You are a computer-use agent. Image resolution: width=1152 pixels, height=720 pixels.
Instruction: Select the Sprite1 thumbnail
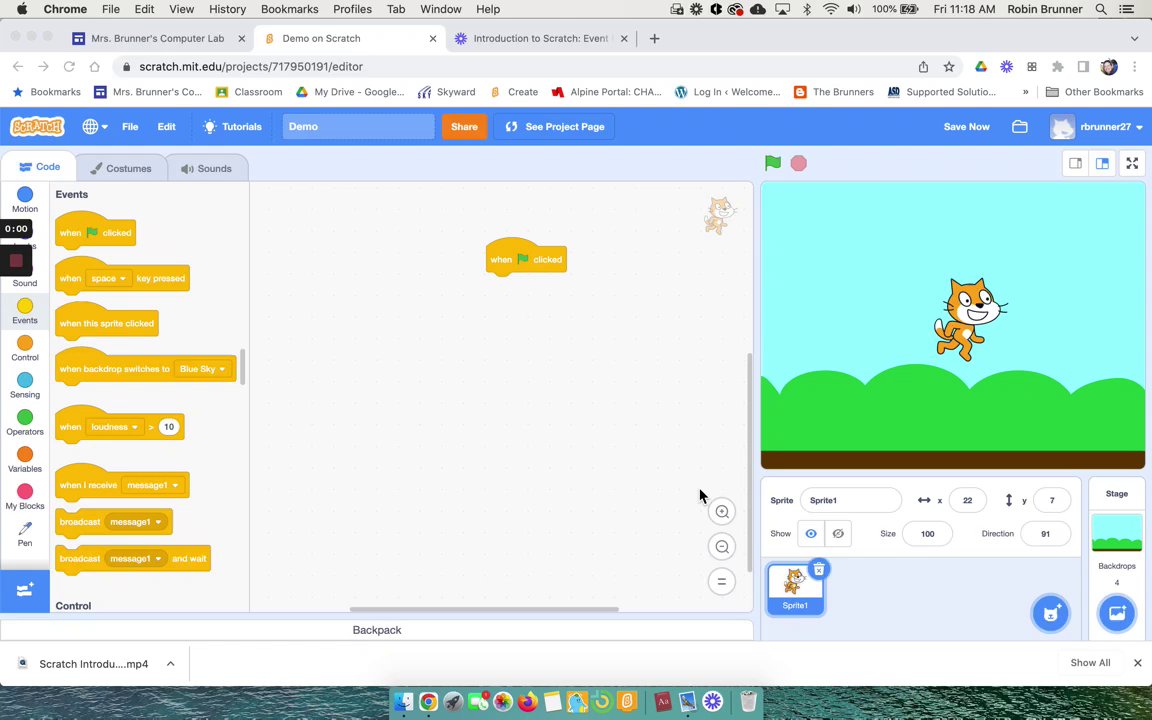click(795, 588)
